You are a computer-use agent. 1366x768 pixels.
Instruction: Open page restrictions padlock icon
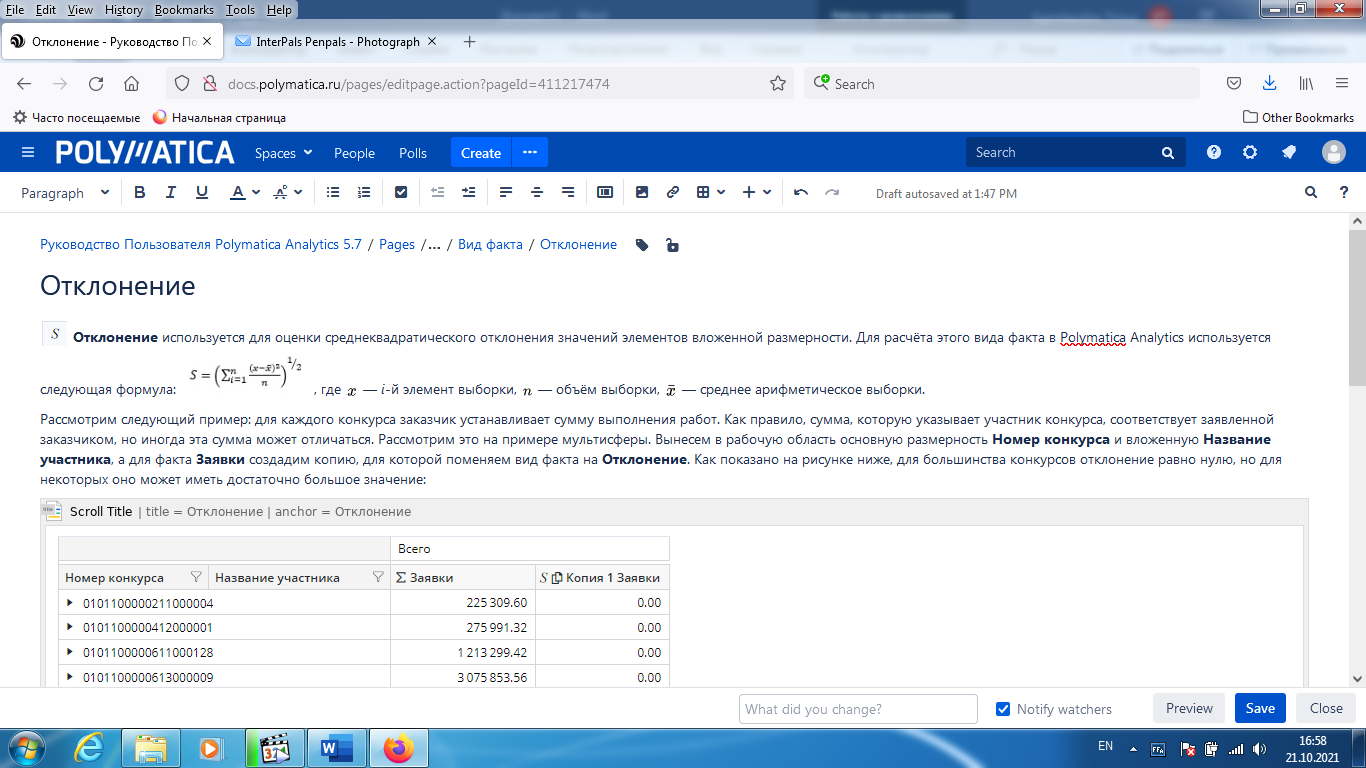click(672, 245)
